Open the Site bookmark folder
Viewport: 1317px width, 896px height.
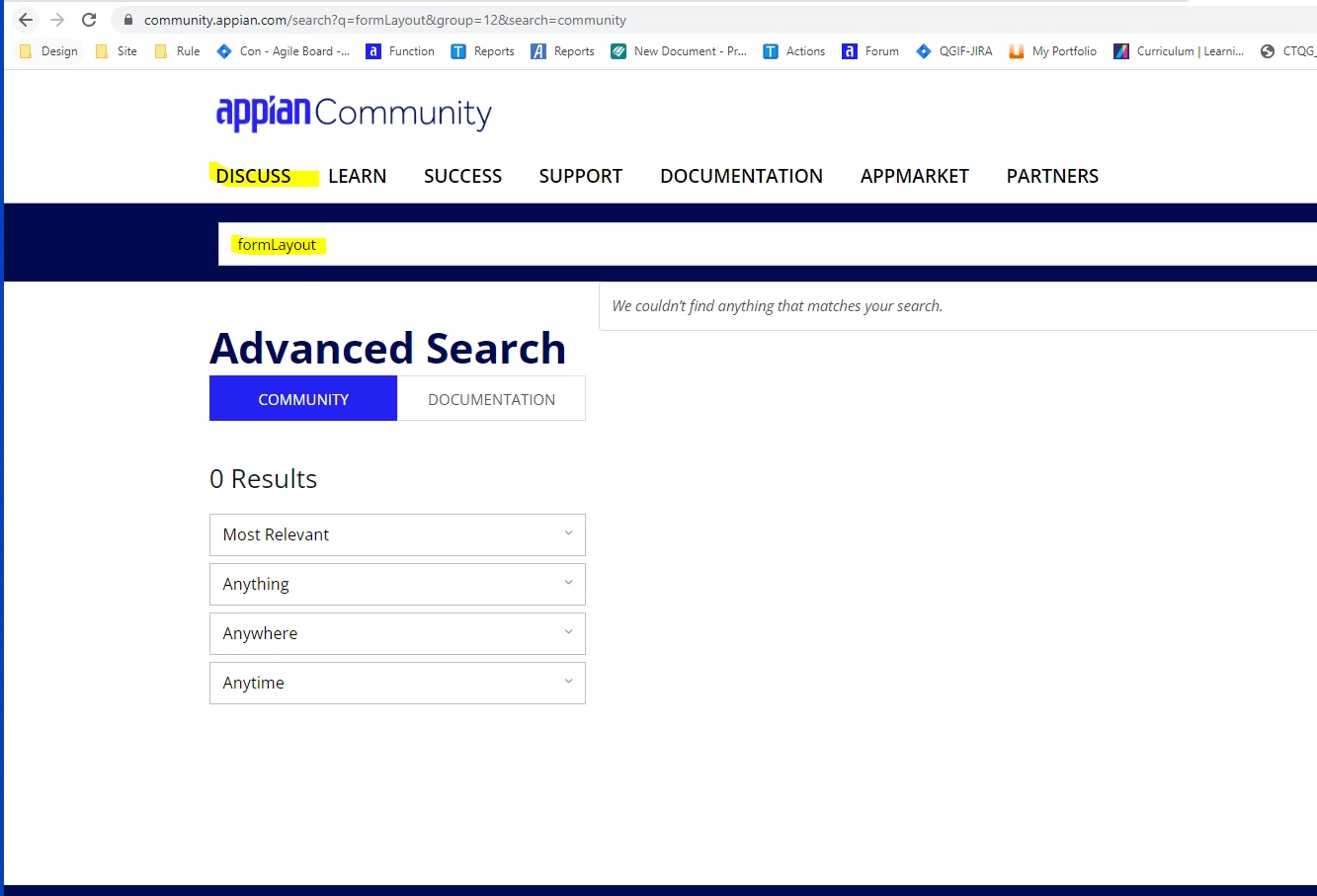[117, 51]
